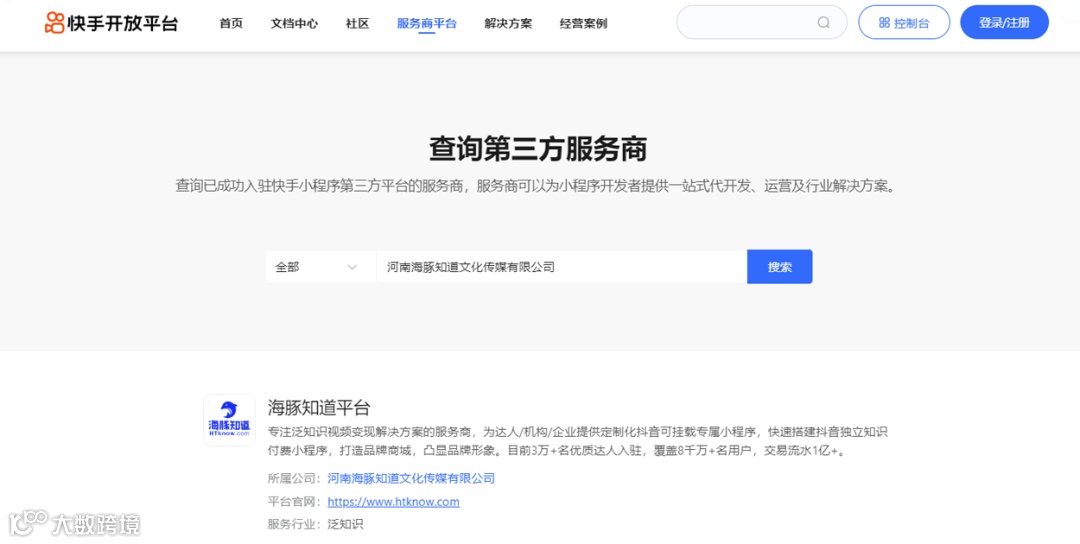
Task: Select the 服务商平台 nav tab
Action: click(x=426, y=23)
